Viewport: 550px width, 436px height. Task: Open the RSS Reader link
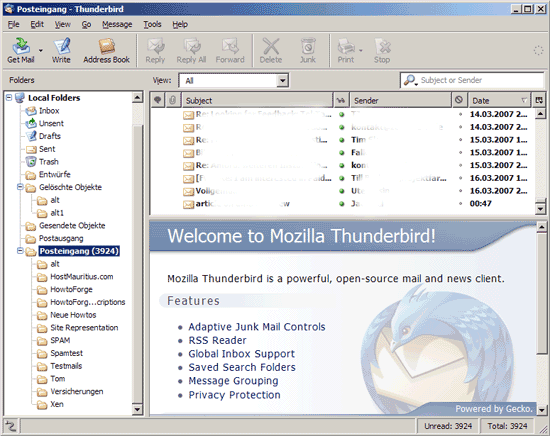tap(217, 341)
